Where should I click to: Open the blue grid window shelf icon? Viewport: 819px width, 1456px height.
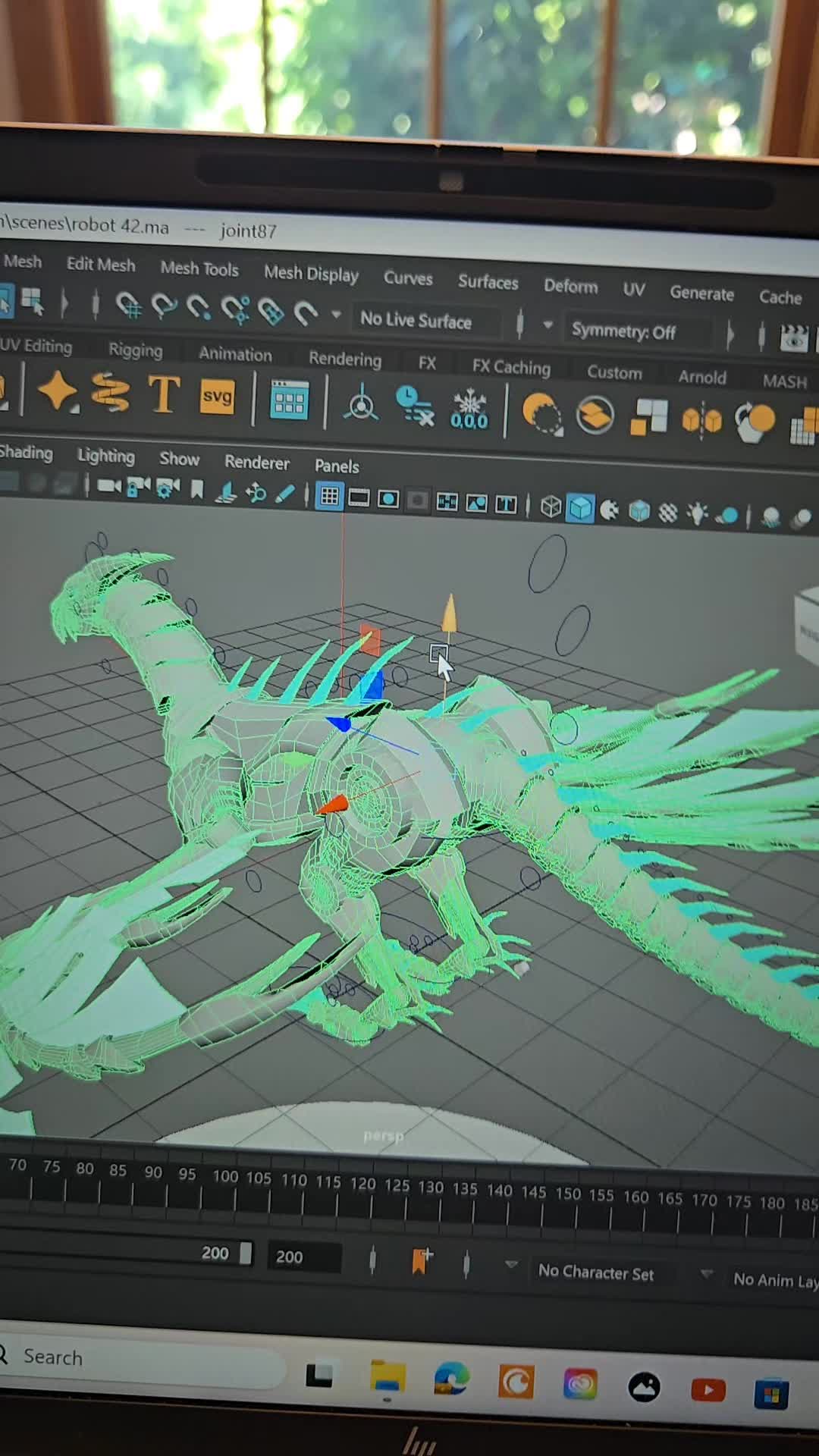[x=289, y=400]
